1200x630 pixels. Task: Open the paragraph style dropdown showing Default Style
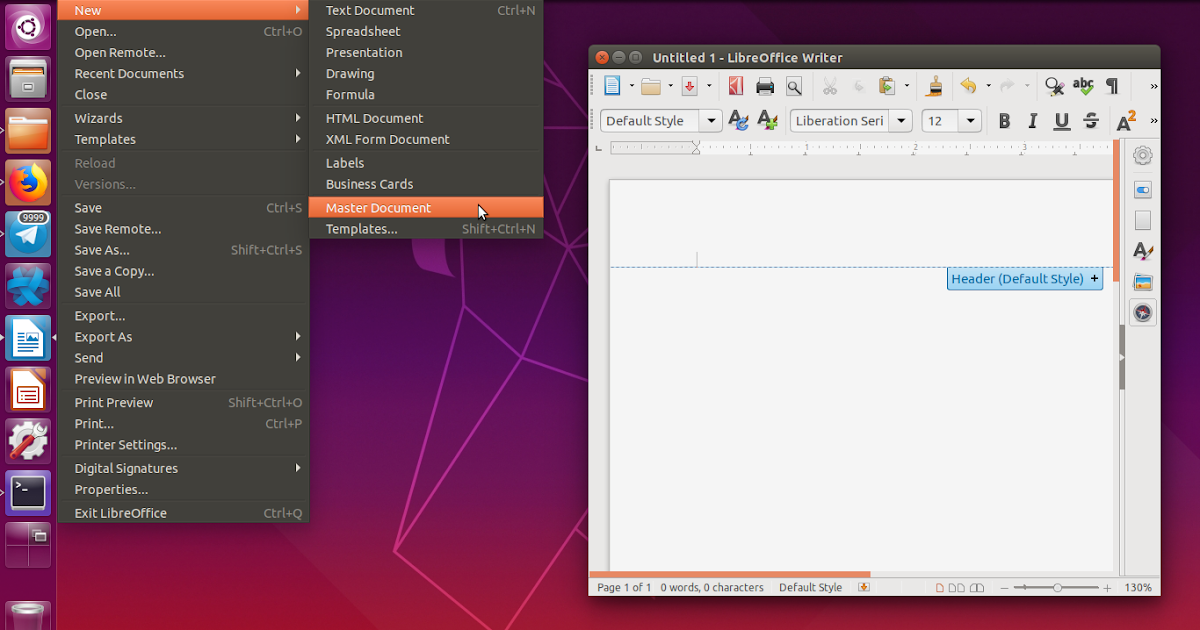(711, 120)
